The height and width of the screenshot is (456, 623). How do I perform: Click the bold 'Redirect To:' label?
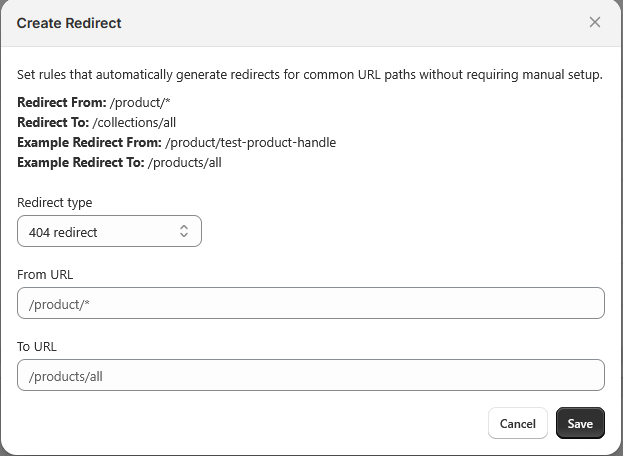[x=52, y=122]
